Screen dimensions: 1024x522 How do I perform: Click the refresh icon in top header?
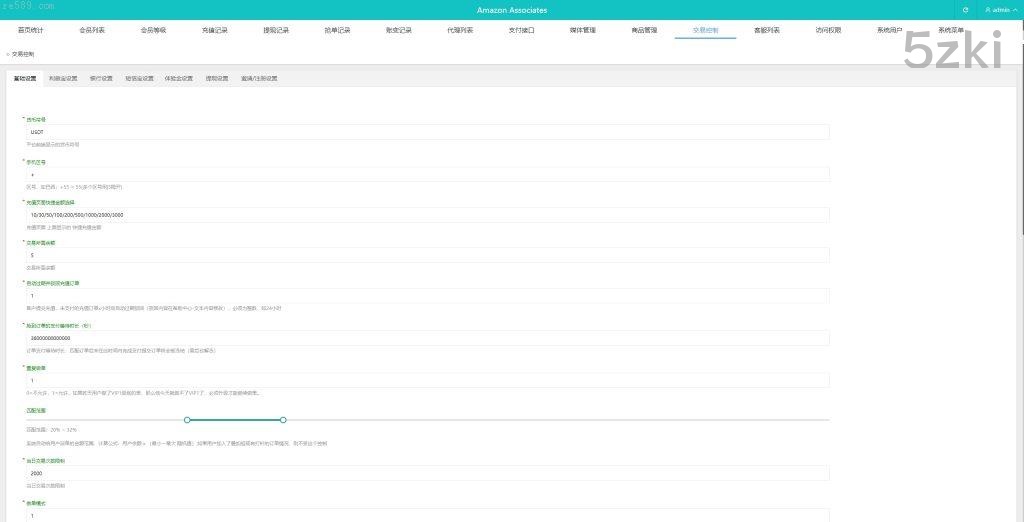(x=965, y=10)
